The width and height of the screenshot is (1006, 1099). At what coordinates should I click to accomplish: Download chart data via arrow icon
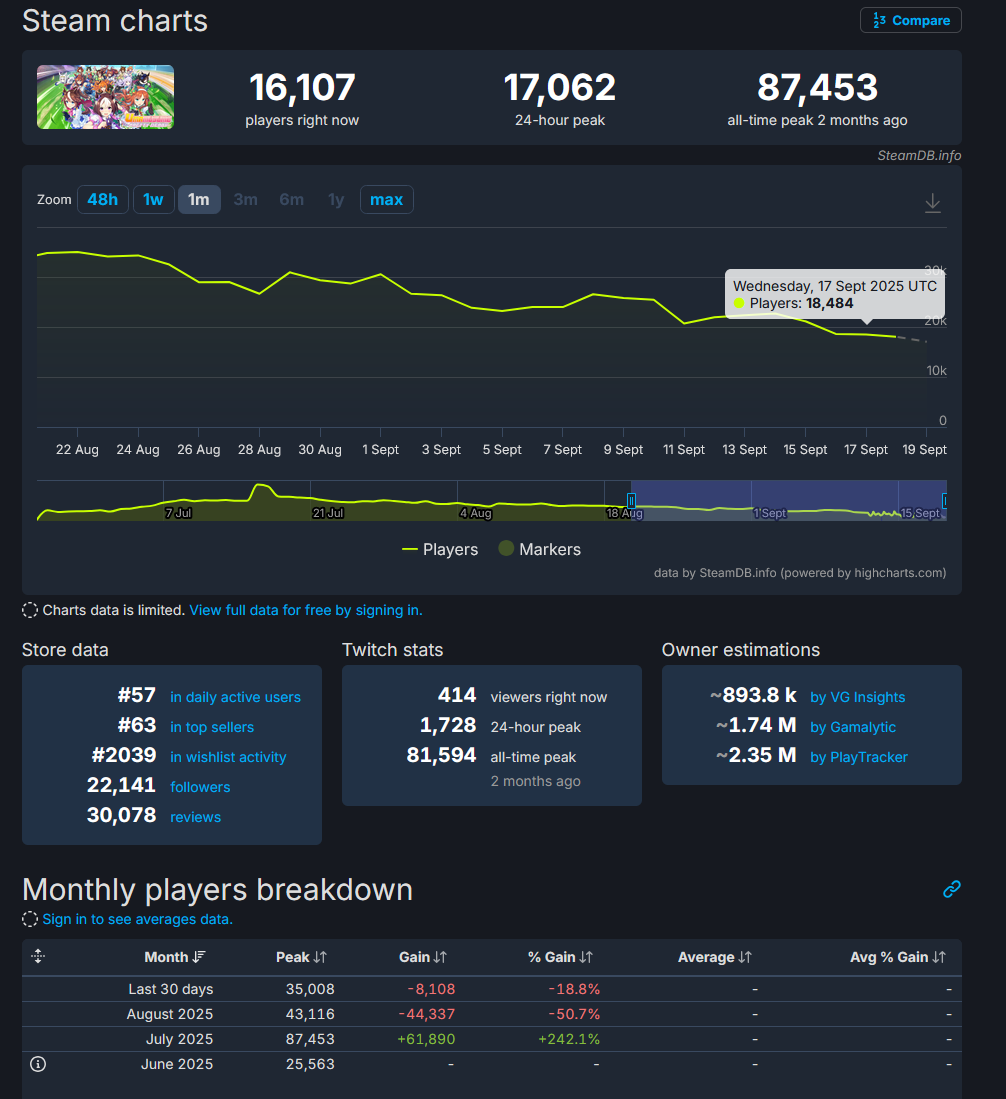932,203
